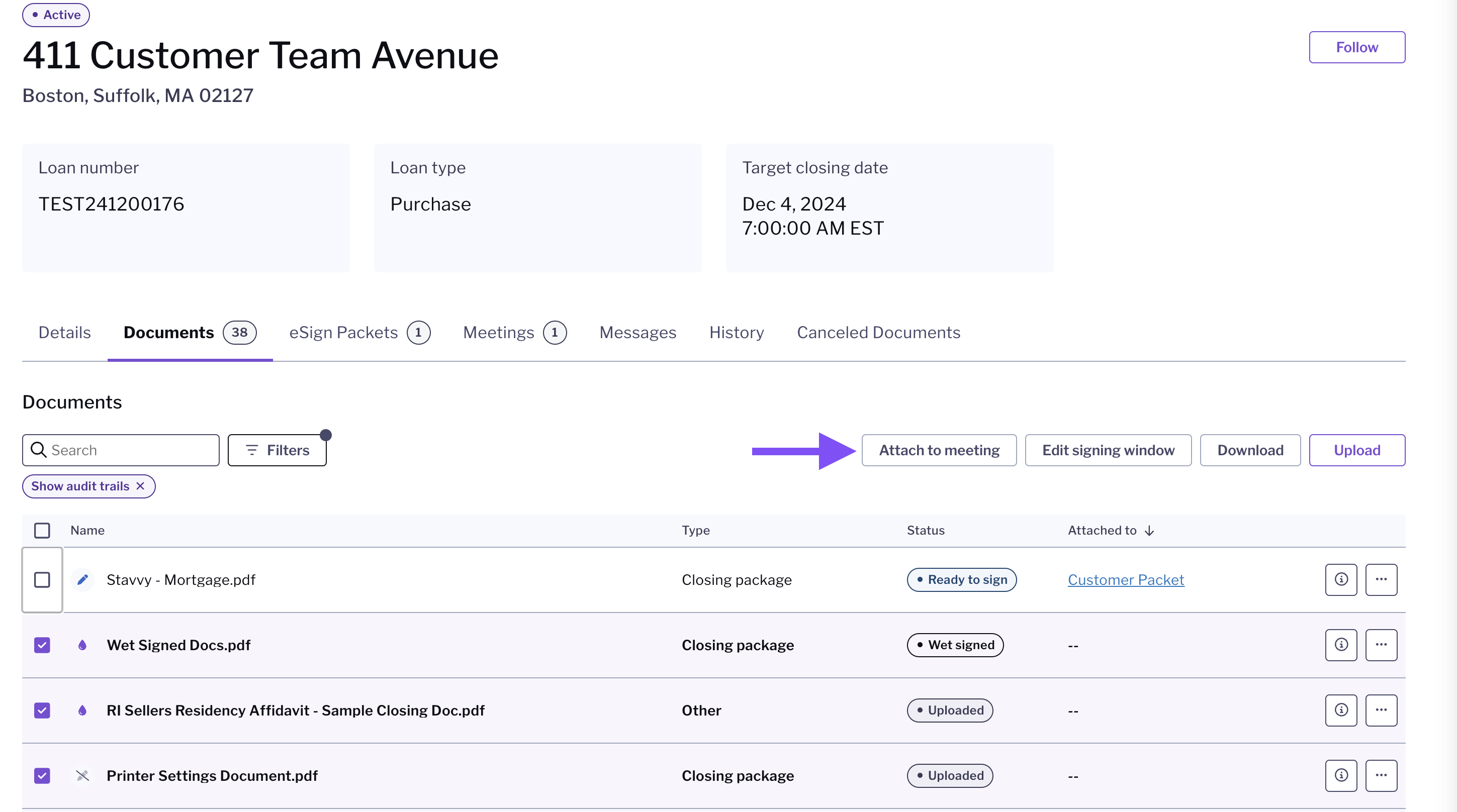Click Uploaded badge for RI Sellers Residency Affidavit
Viewport: 1457px width, 812px height.
pyautogui.click(x=950, y=710)
